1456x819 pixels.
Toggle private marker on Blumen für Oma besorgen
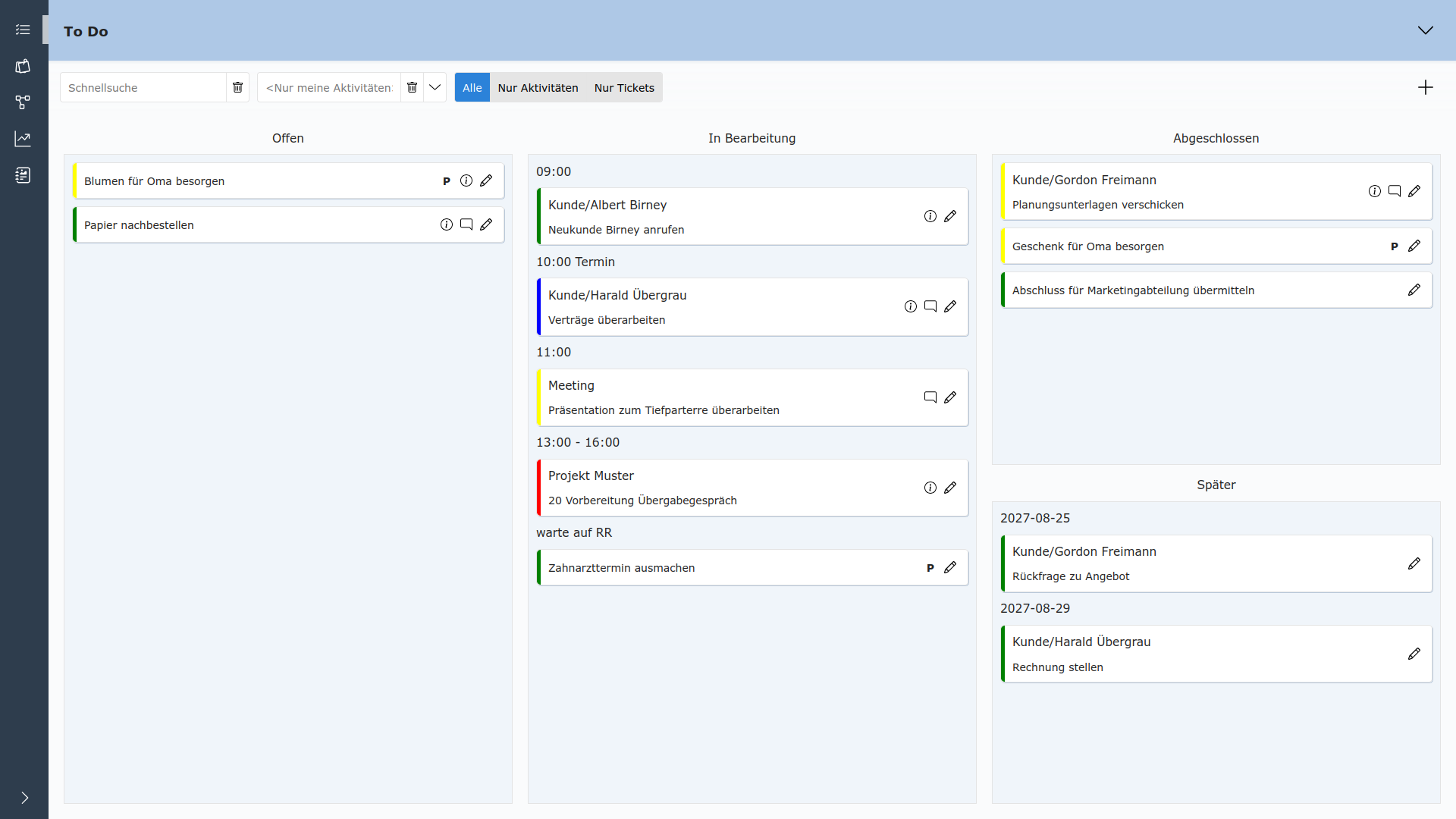tap(447, 181)
